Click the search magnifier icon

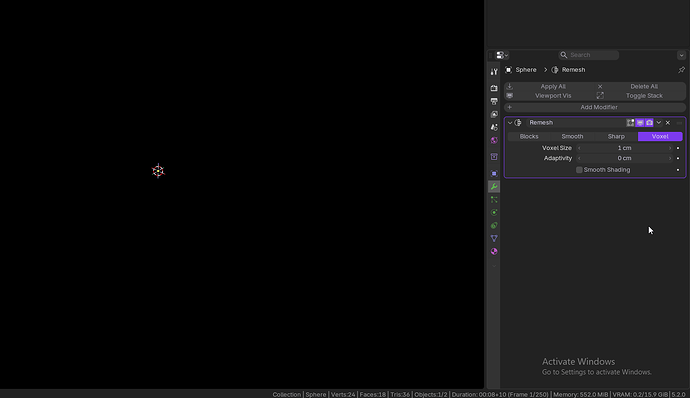(564, 55)
